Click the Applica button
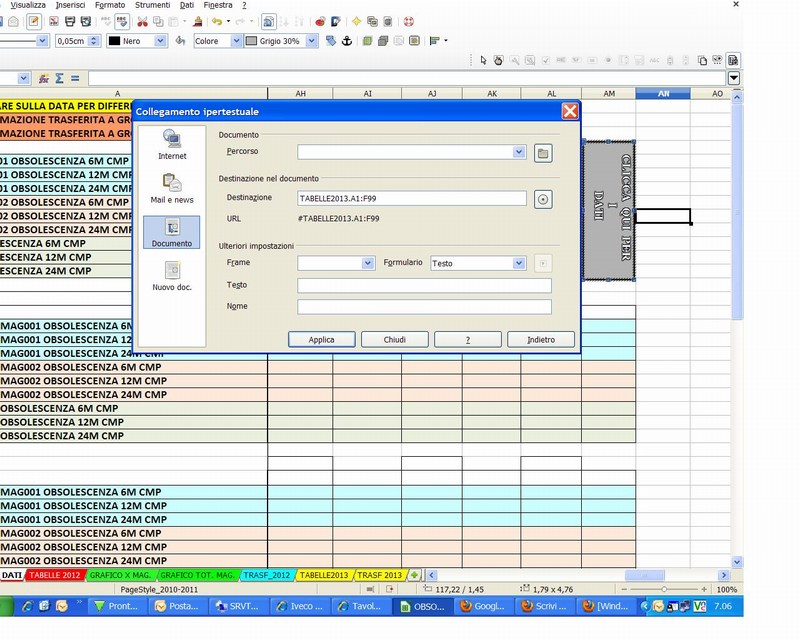Image resolution: width=800 pixels, height=640 pixels. pos(321,340)
